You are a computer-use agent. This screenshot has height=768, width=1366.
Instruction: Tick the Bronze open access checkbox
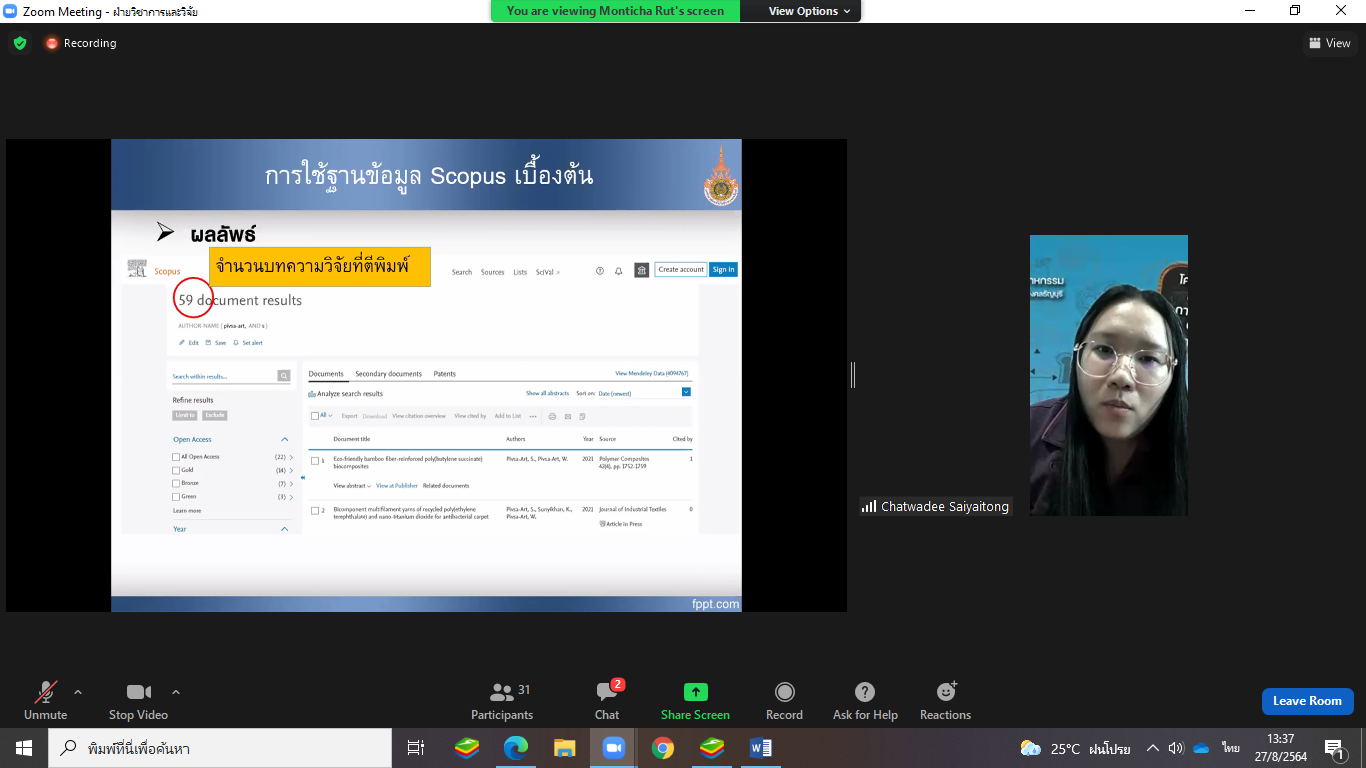[x=176, y=483]
